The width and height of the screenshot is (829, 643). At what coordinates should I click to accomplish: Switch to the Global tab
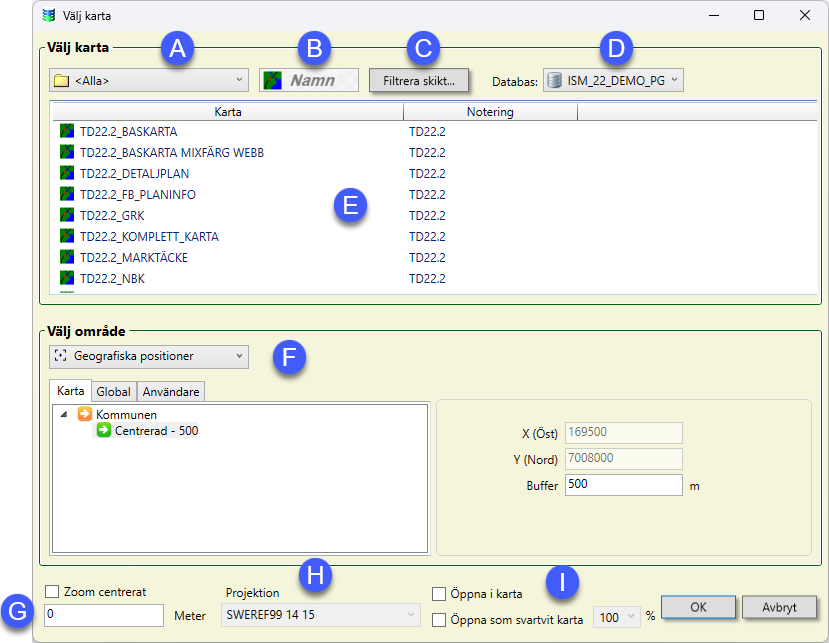coord(113,392)
